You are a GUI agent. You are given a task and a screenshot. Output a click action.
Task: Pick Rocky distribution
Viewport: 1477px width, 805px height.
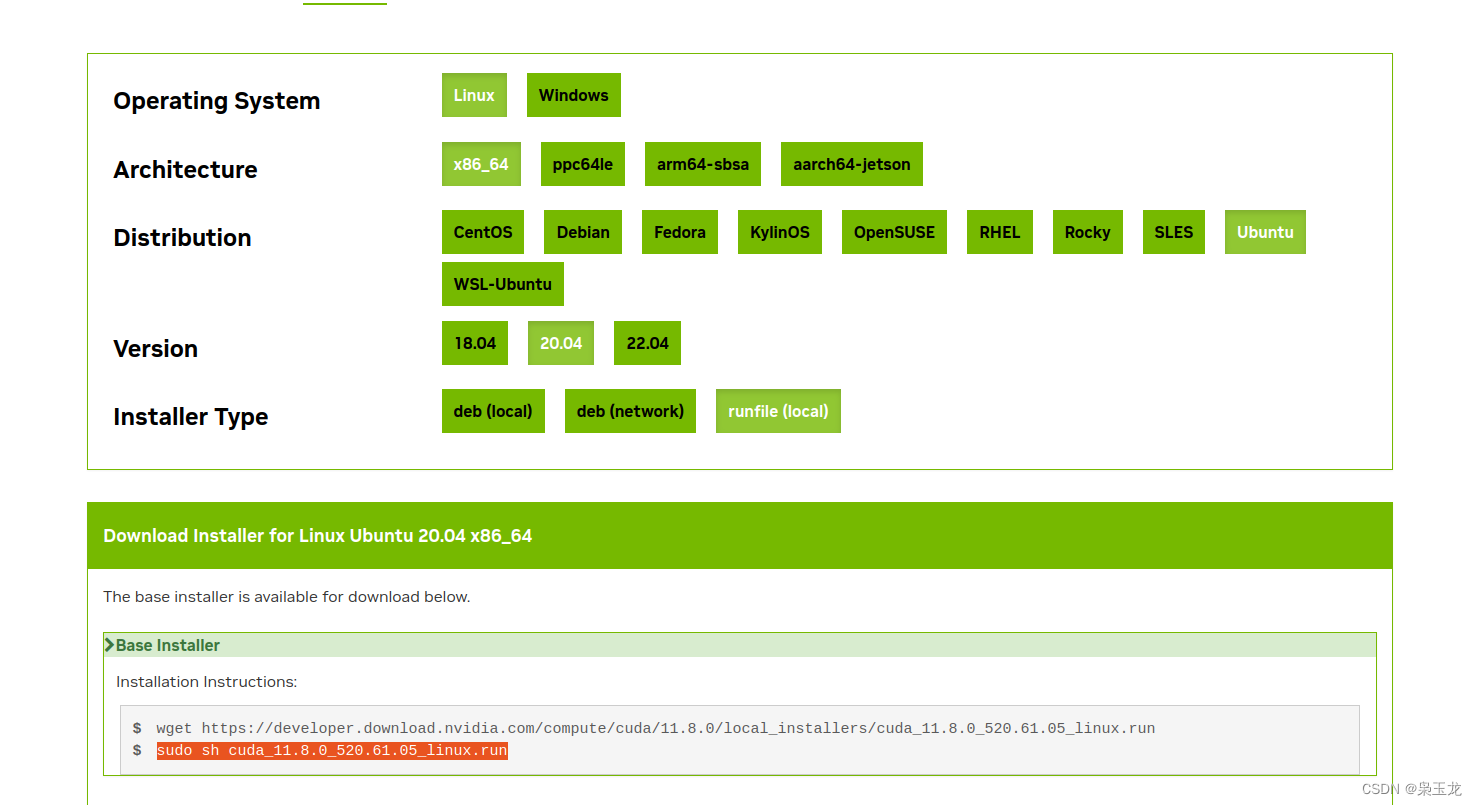point(1088,232)
